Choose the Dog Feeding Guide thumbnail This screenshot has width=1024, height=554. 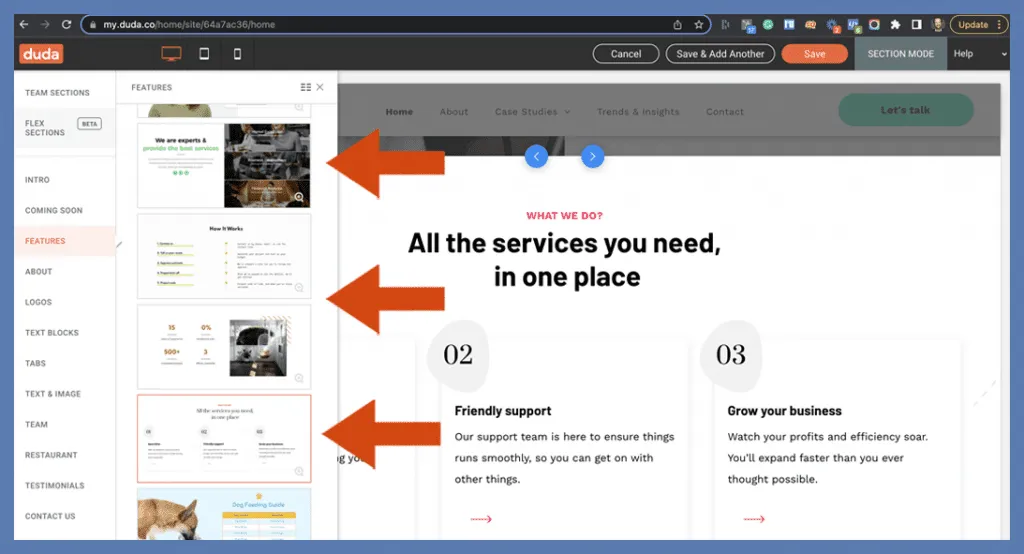(x=224, y=514)
